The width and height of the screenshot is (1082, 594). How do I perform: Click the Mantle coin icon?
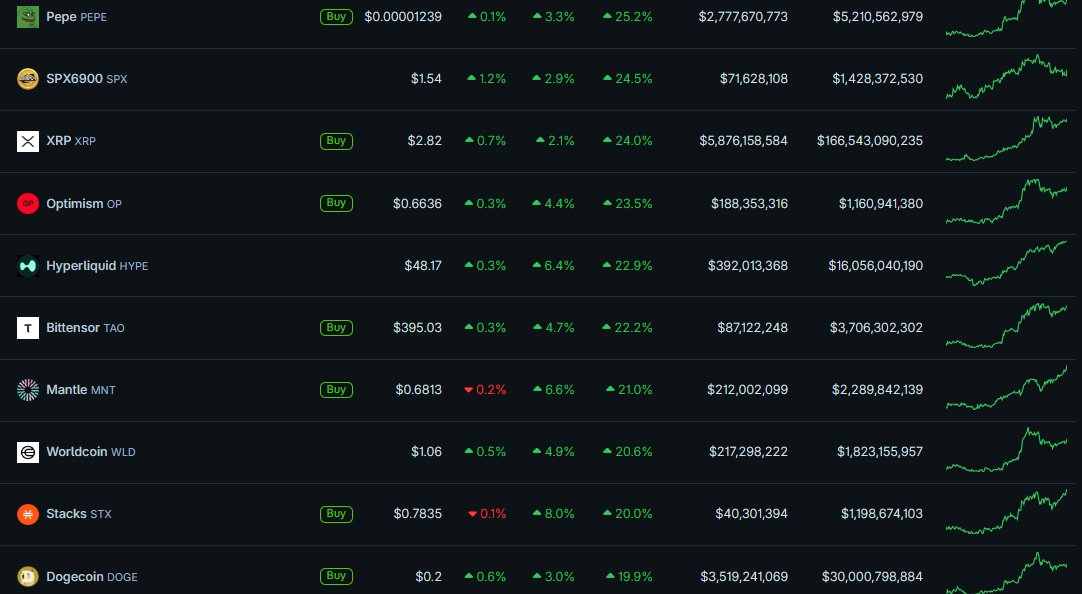point(28,390)
